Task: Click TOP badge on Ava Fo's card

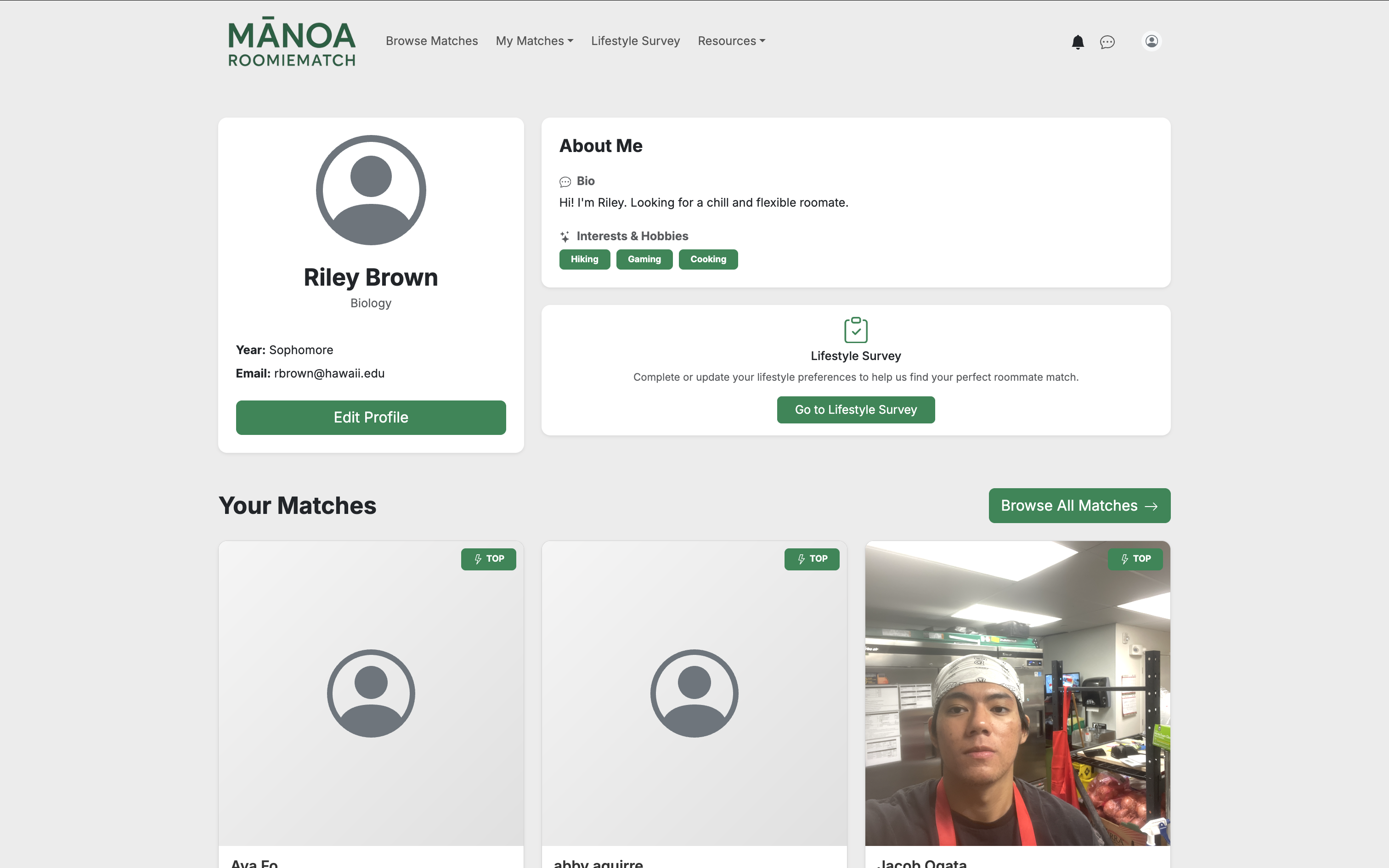Action: pyautogui.click(x=488, y=558)
